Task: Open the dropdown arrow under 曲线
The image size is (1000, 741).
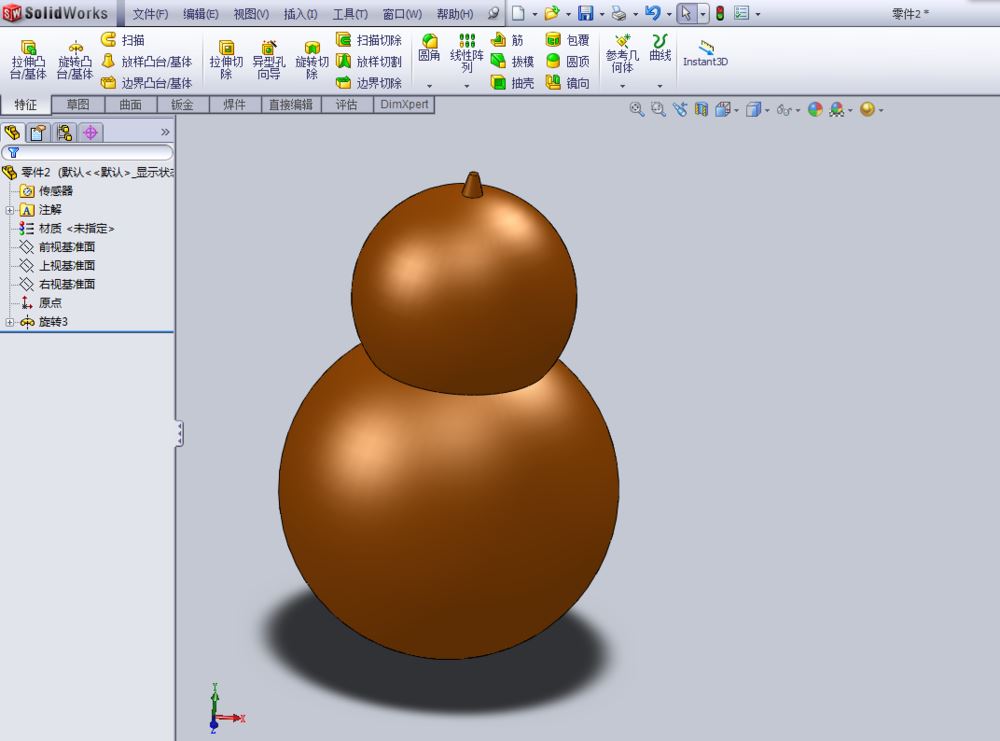Action: [x=660, y=85]
